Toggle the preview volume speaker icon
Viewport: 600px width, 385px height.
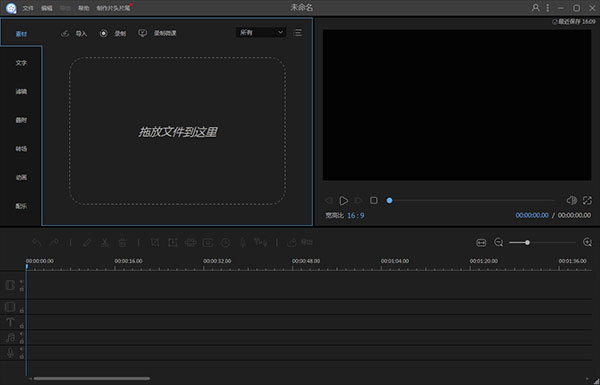(x=571, y=200)
